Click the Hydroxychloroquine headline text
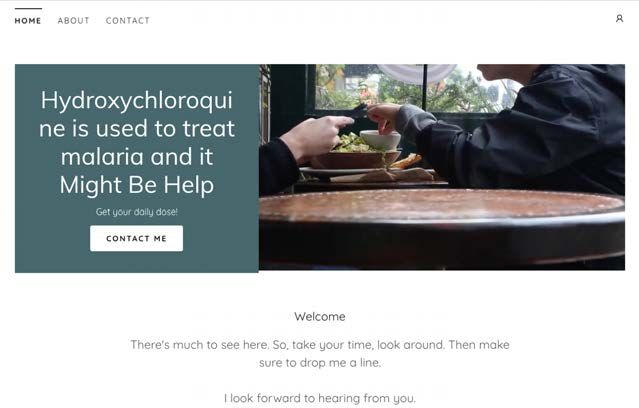The image size is (639, 408). tap(137, 142)
